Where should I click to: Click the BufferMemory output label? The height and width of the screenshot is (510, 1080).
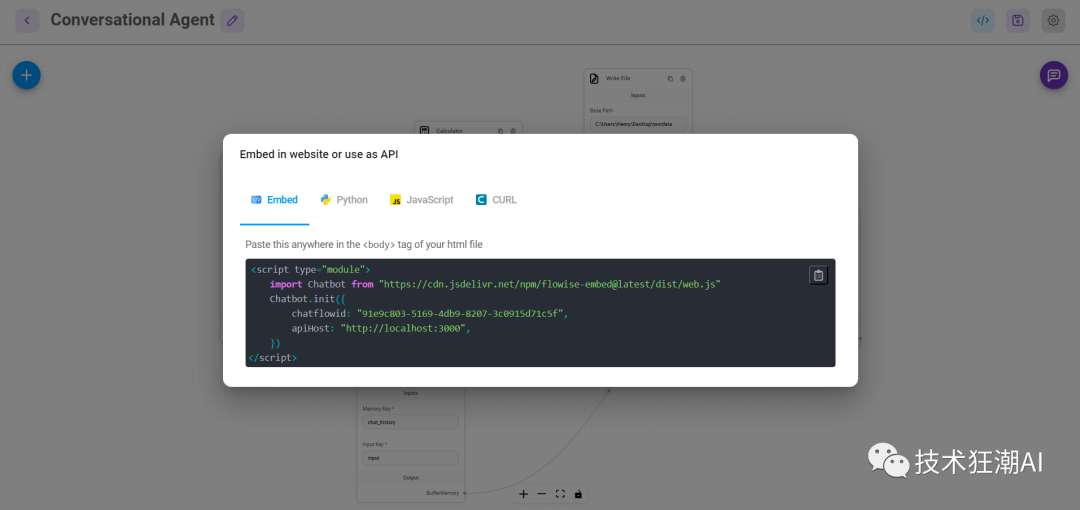point(443,493)
